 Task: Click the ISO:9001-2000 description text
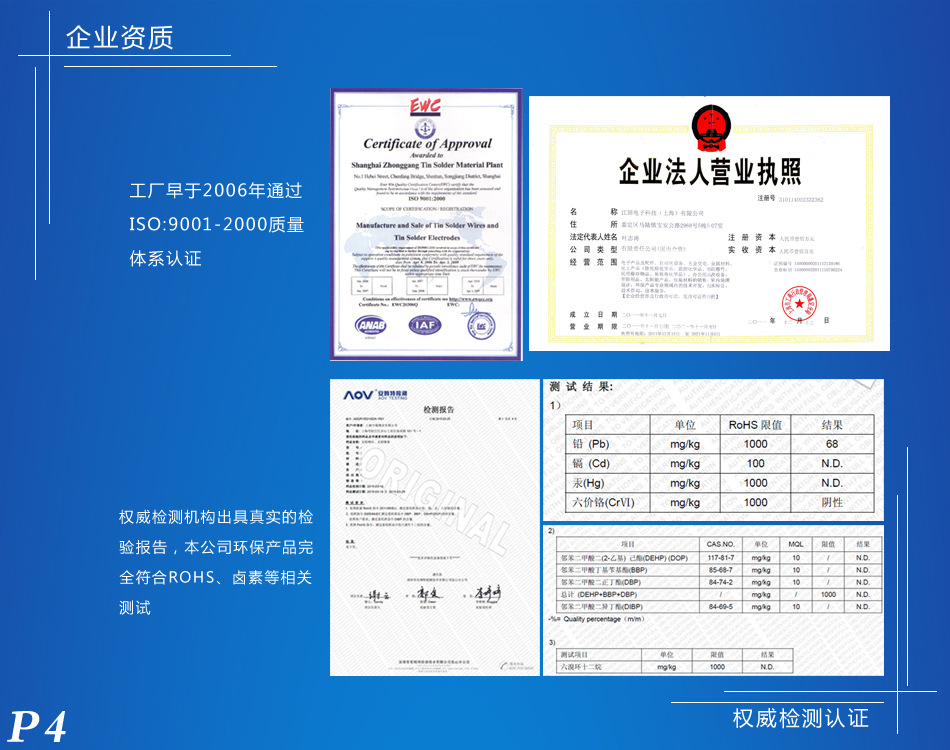coord(216,225)
